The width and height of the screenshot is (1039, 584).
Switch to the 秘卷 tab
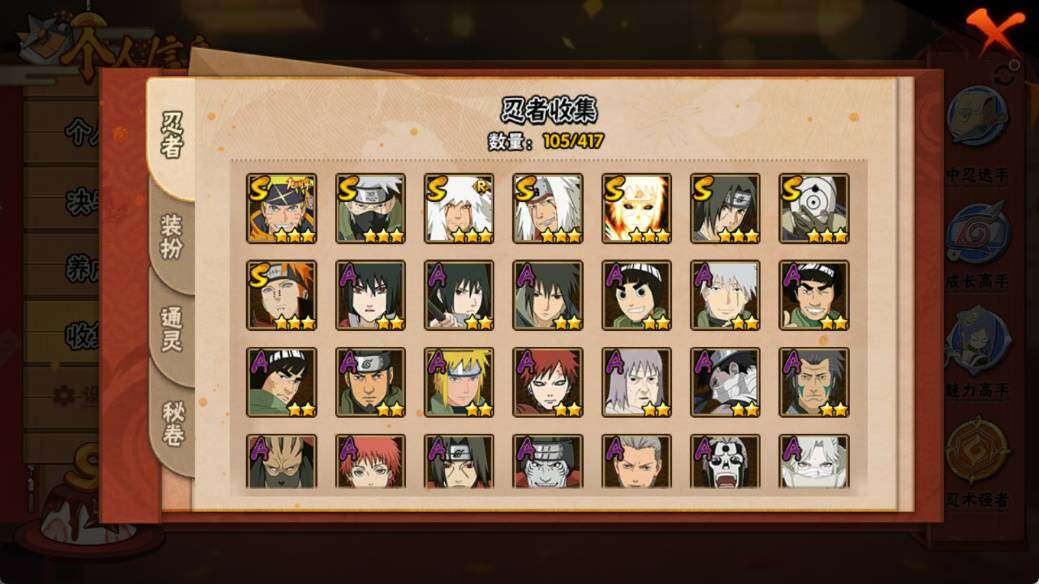click(172, 423)
